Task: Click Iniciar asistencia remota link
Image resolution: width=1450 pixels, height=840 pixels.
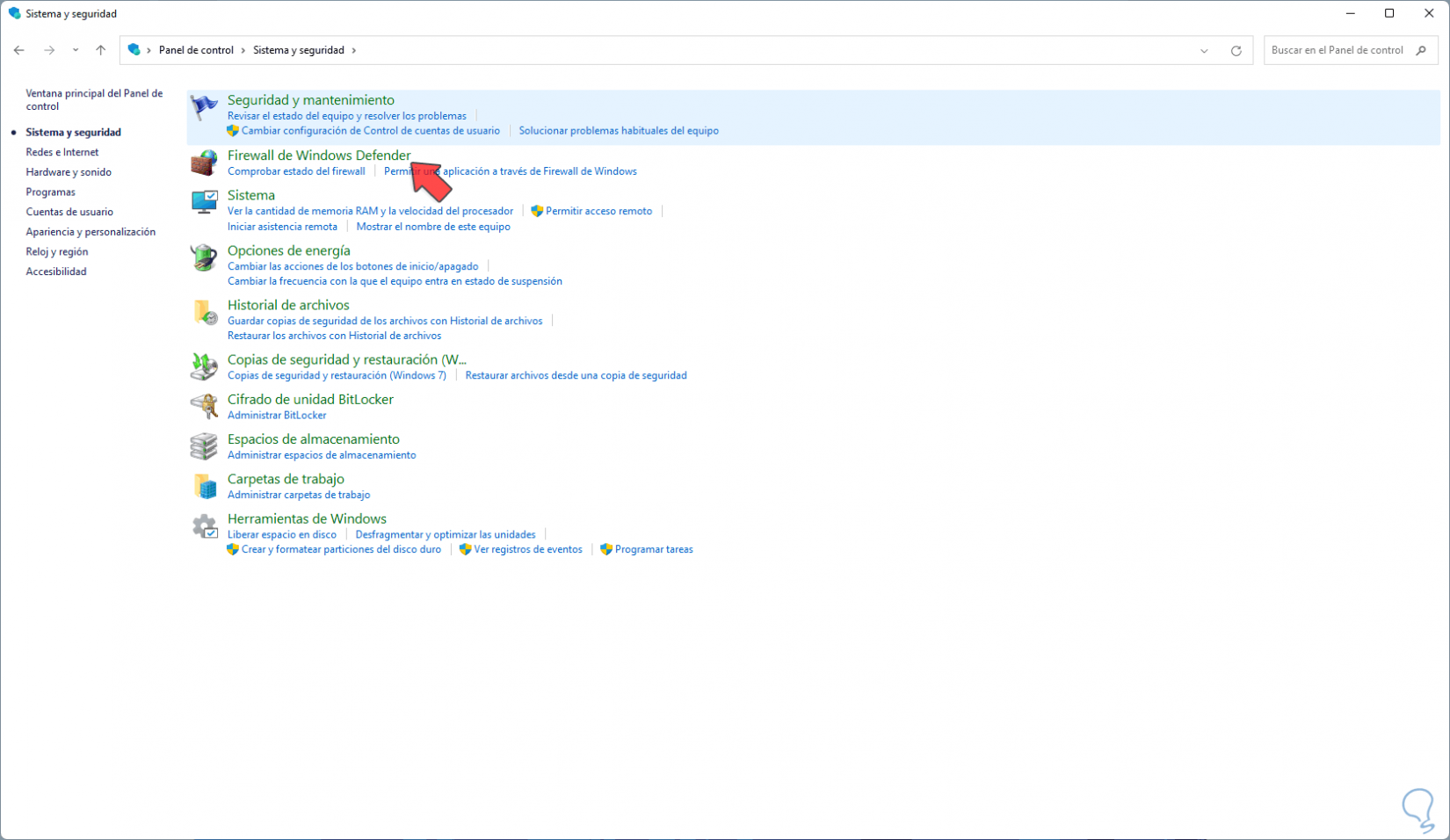Action: 282,227
